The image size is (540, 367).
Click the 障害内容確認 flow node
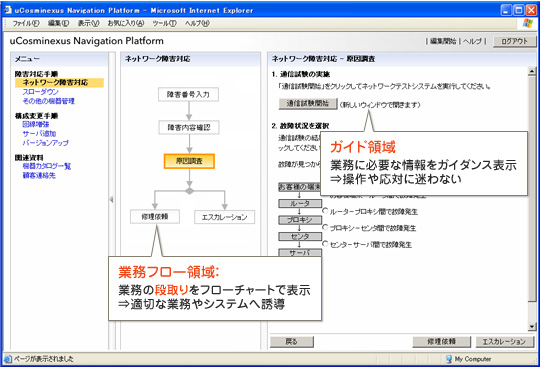point(189,127)
